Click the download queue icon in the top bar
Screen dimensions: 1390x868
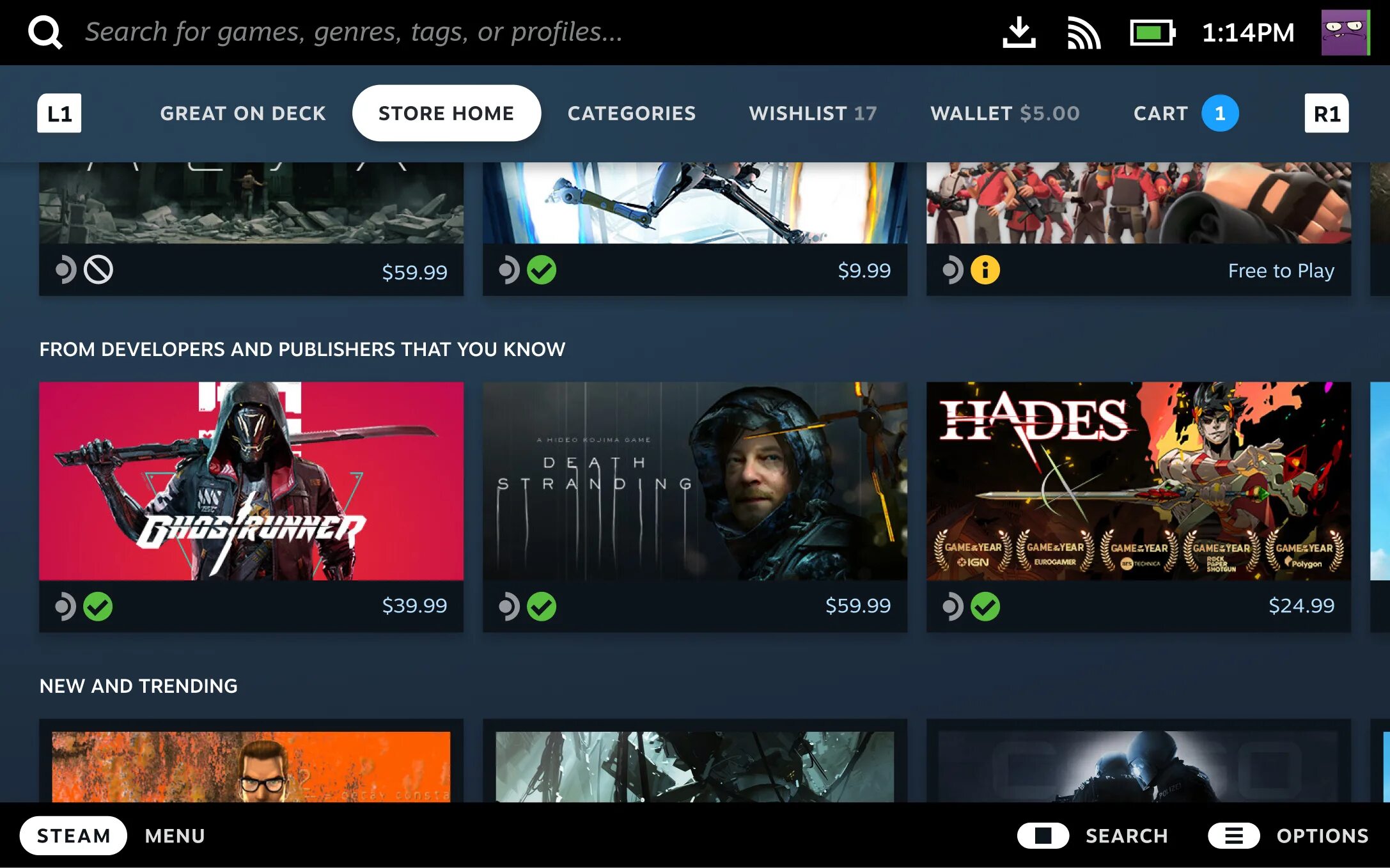coord(1018,32)
